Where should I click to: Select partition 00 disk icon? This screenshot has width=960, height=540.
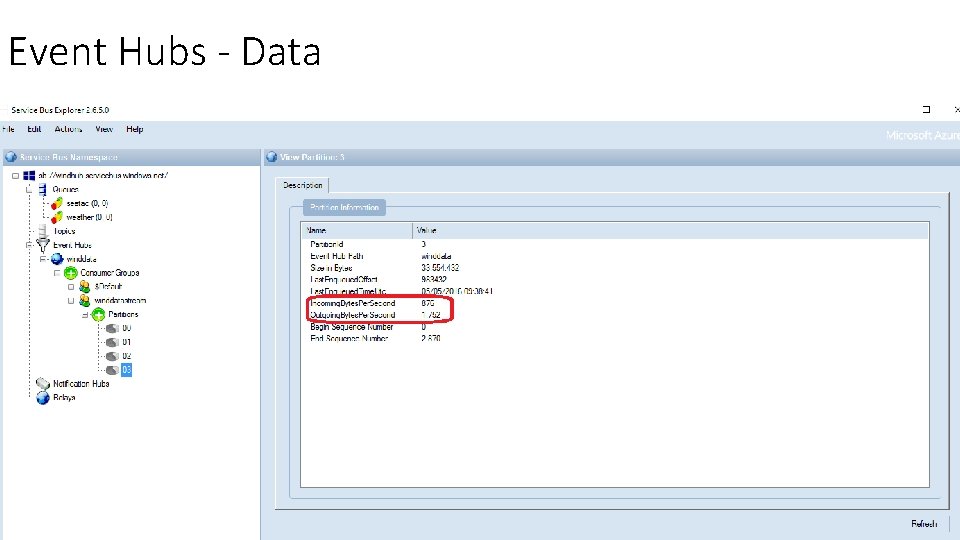click(x=112, y=329)
